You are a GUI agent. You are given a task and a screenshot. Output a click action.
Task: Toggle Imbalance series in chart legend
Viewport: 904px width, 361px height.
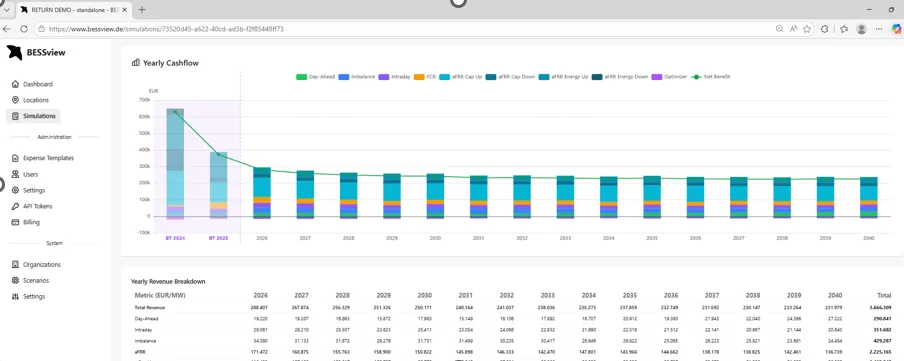(x=357, y=77)
